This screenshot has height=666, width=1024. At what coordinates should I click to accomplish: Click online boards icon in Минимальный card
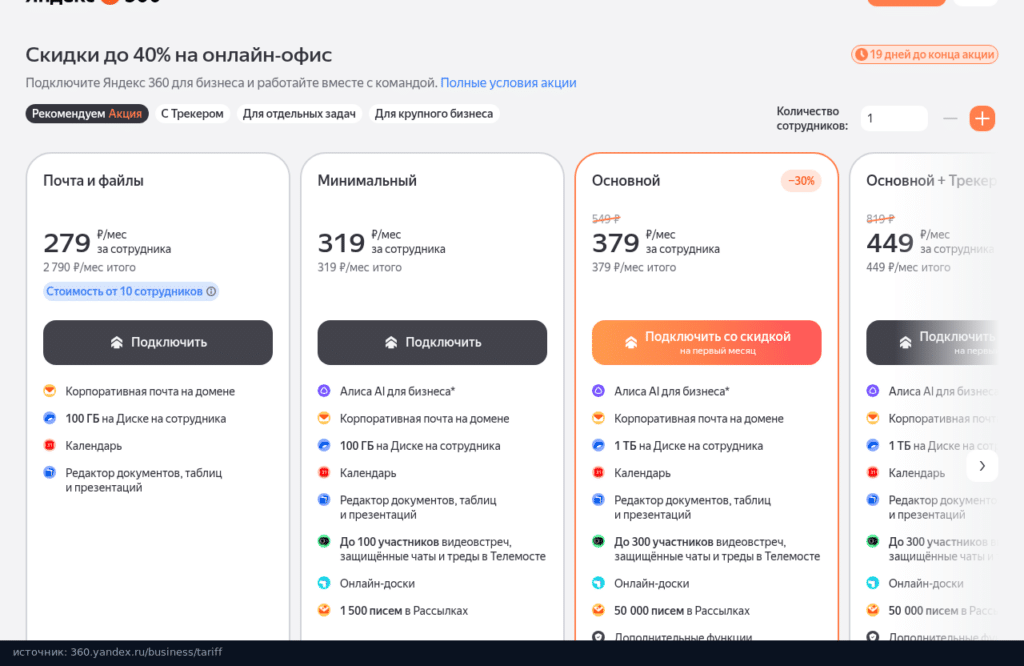click(324, 583)
